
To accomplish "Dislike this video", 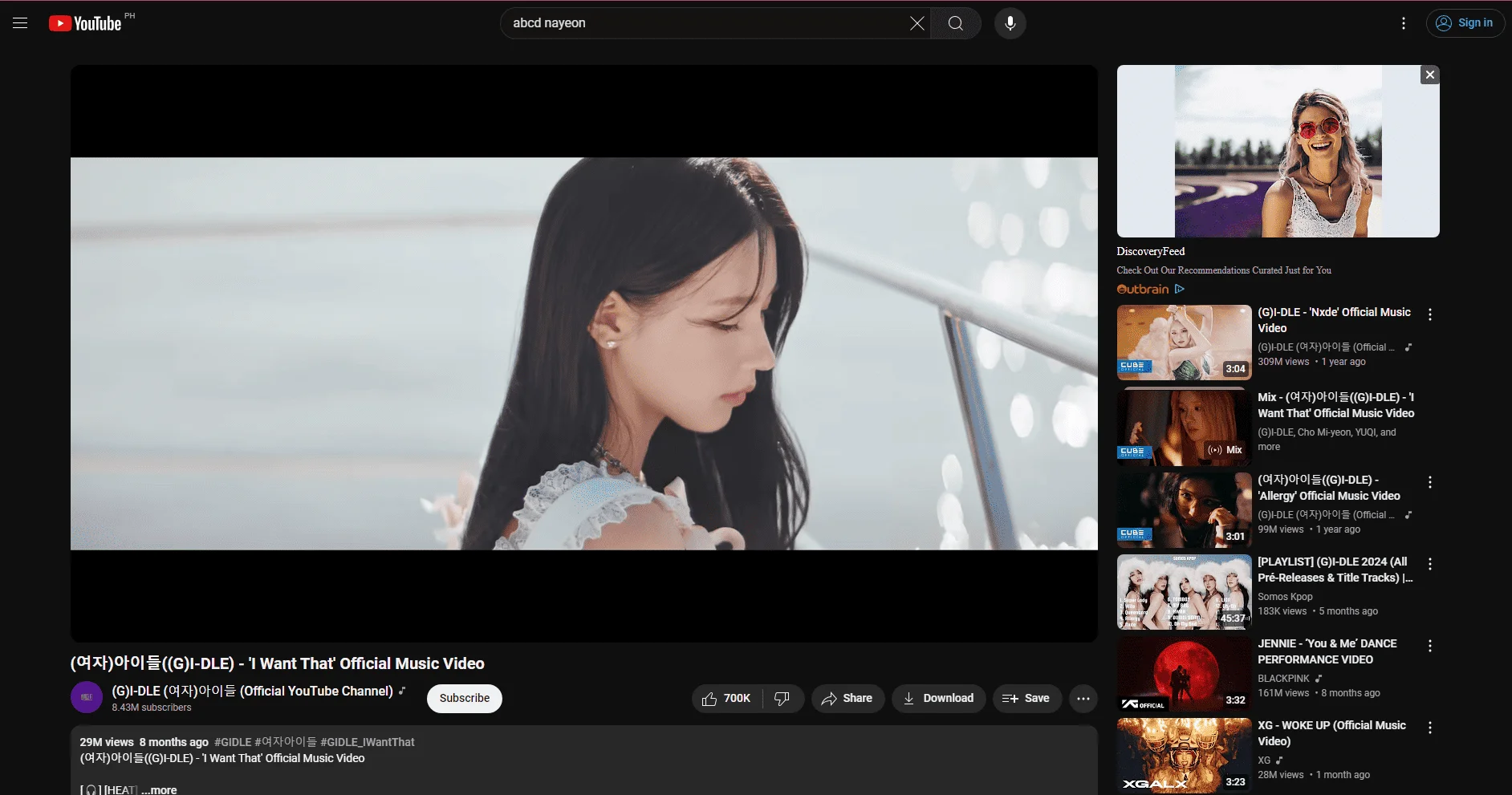I will click(x=782, y=699).
